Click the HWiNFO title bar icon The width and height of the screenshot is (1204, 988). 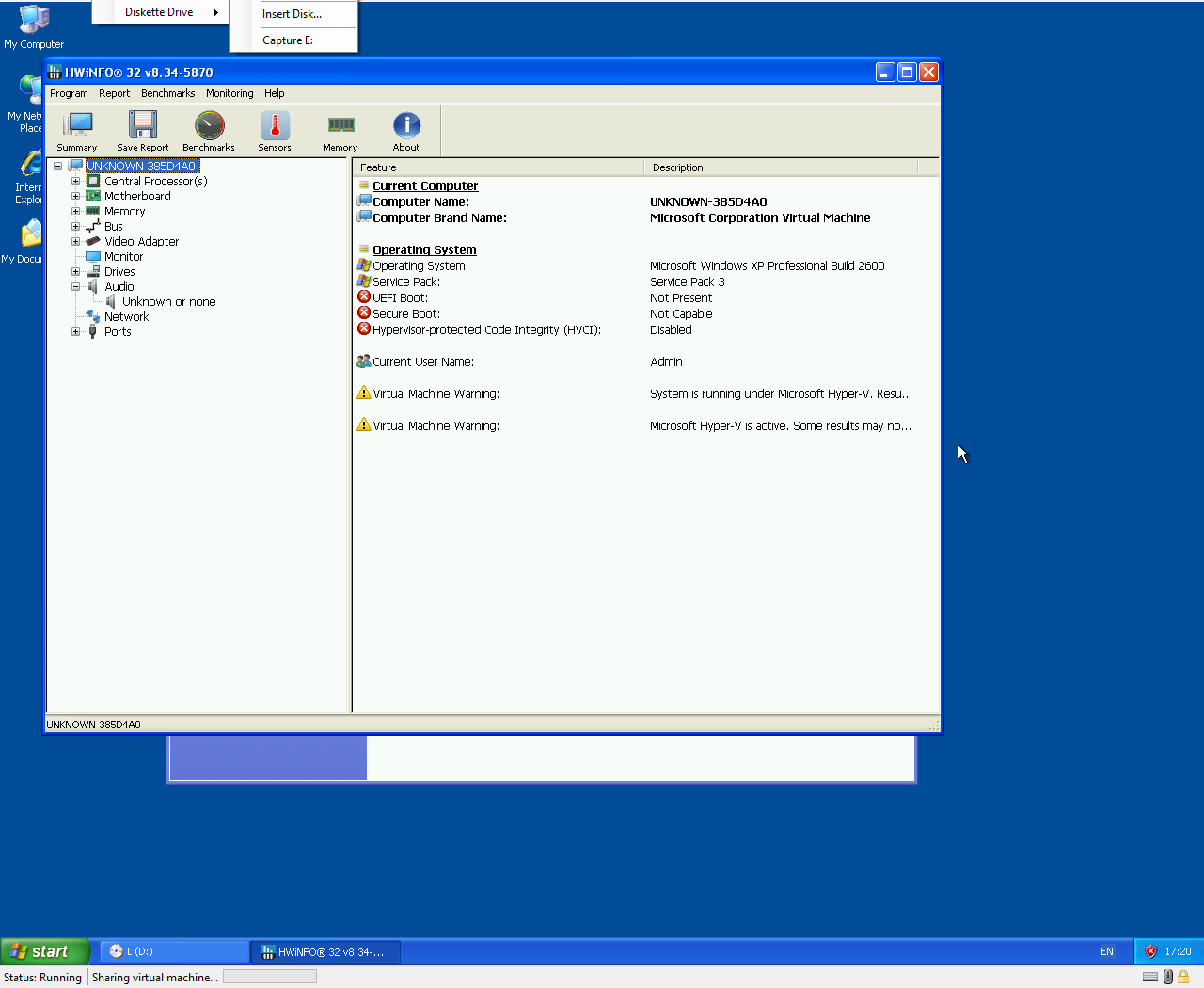[x=55, y=72]
